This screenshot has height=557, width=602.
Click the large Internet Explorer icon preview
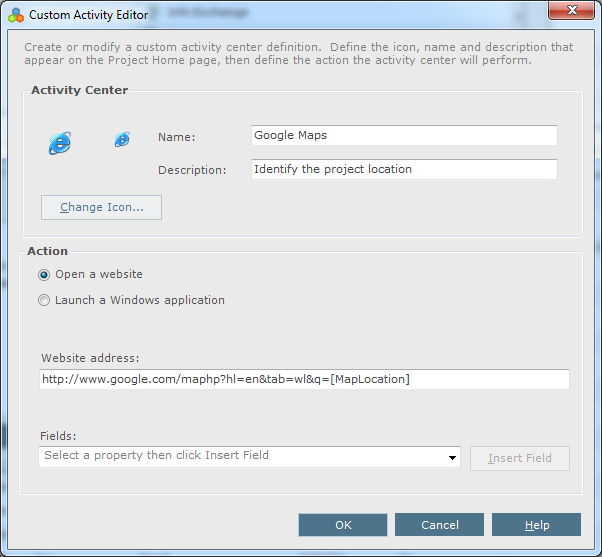(60, 143)
